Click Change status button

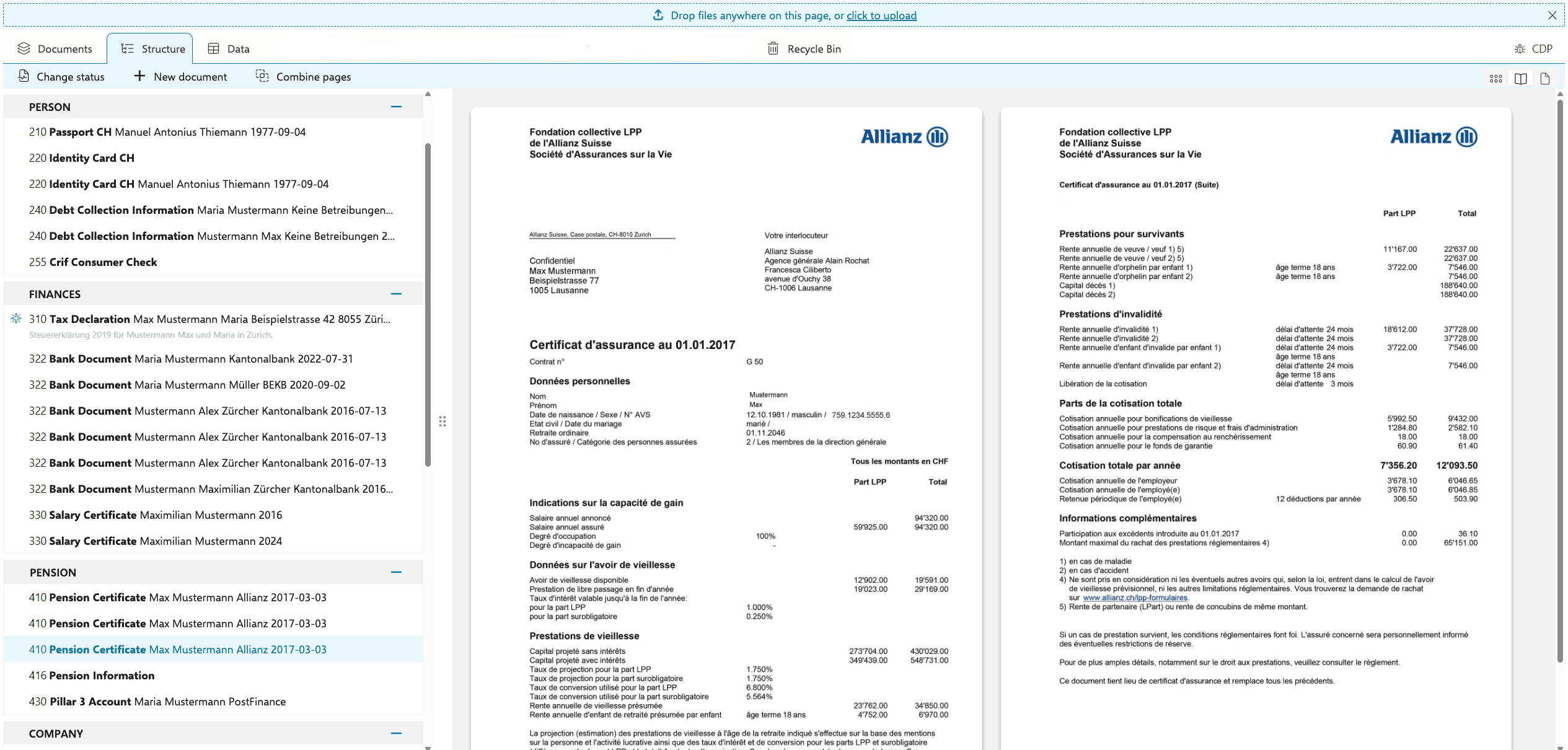[x=61, y=76]
